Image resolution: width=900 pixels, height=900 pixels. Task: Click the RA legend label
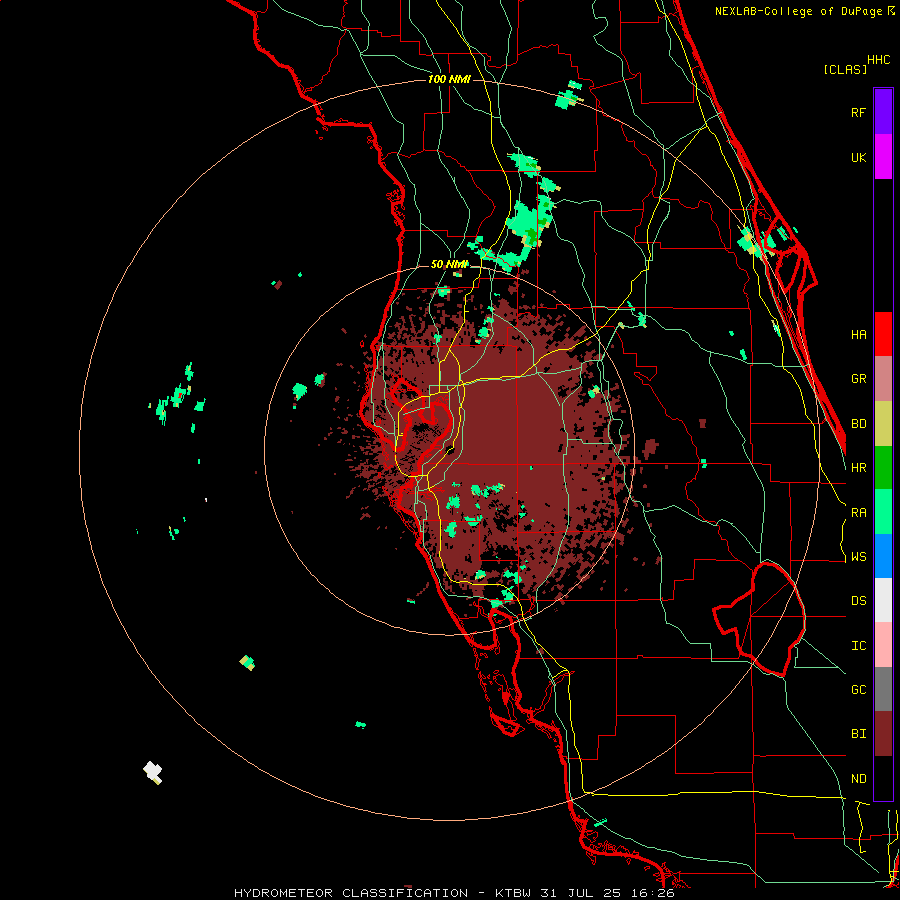(x=858, y=513)
